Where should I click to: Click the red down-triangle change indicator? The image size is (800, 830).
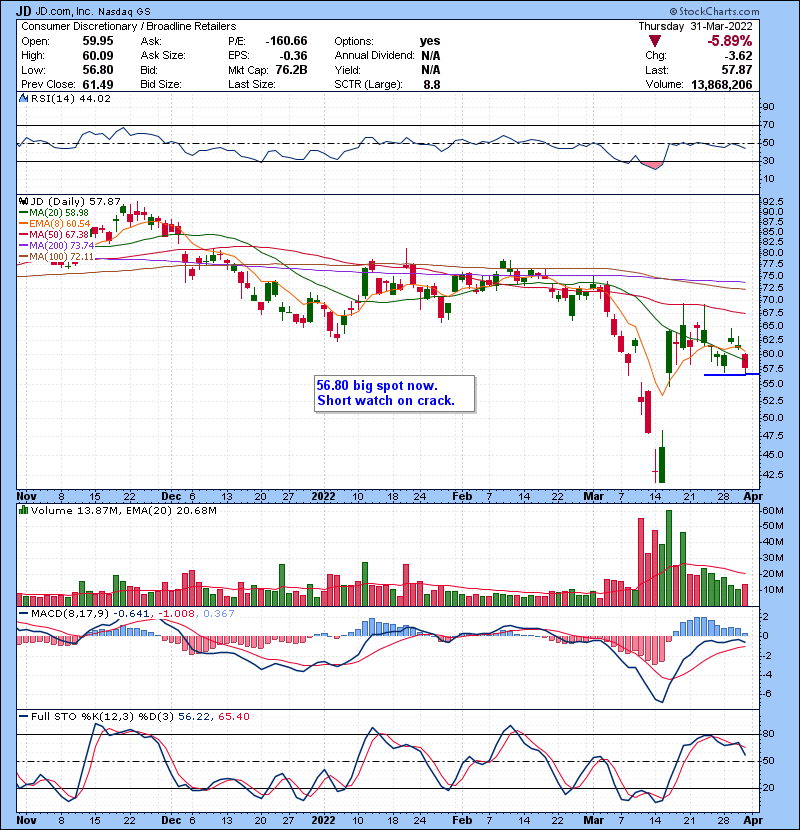click(656, 41)
